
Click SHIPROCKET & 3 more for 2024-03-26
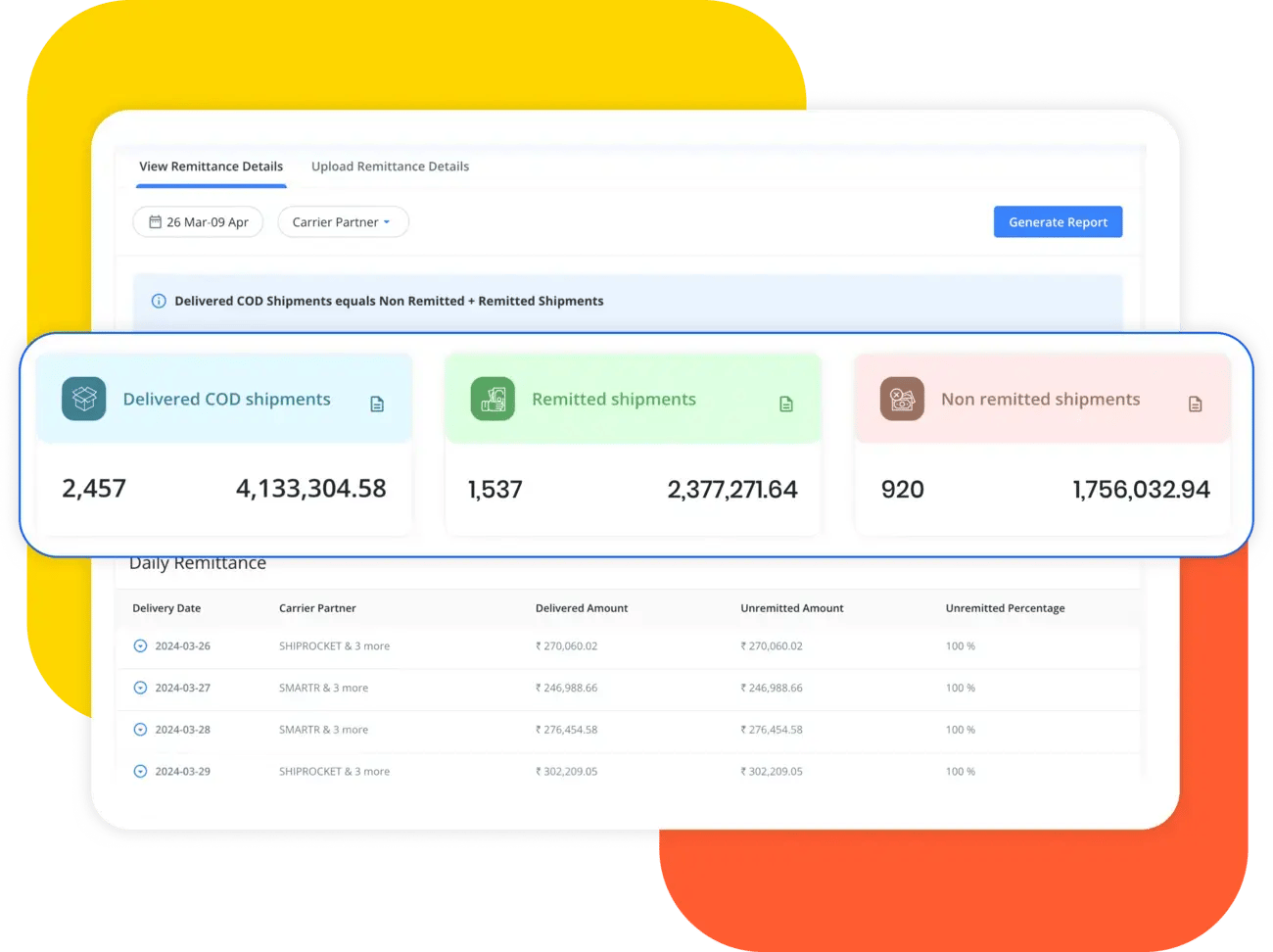coord(334,646)
